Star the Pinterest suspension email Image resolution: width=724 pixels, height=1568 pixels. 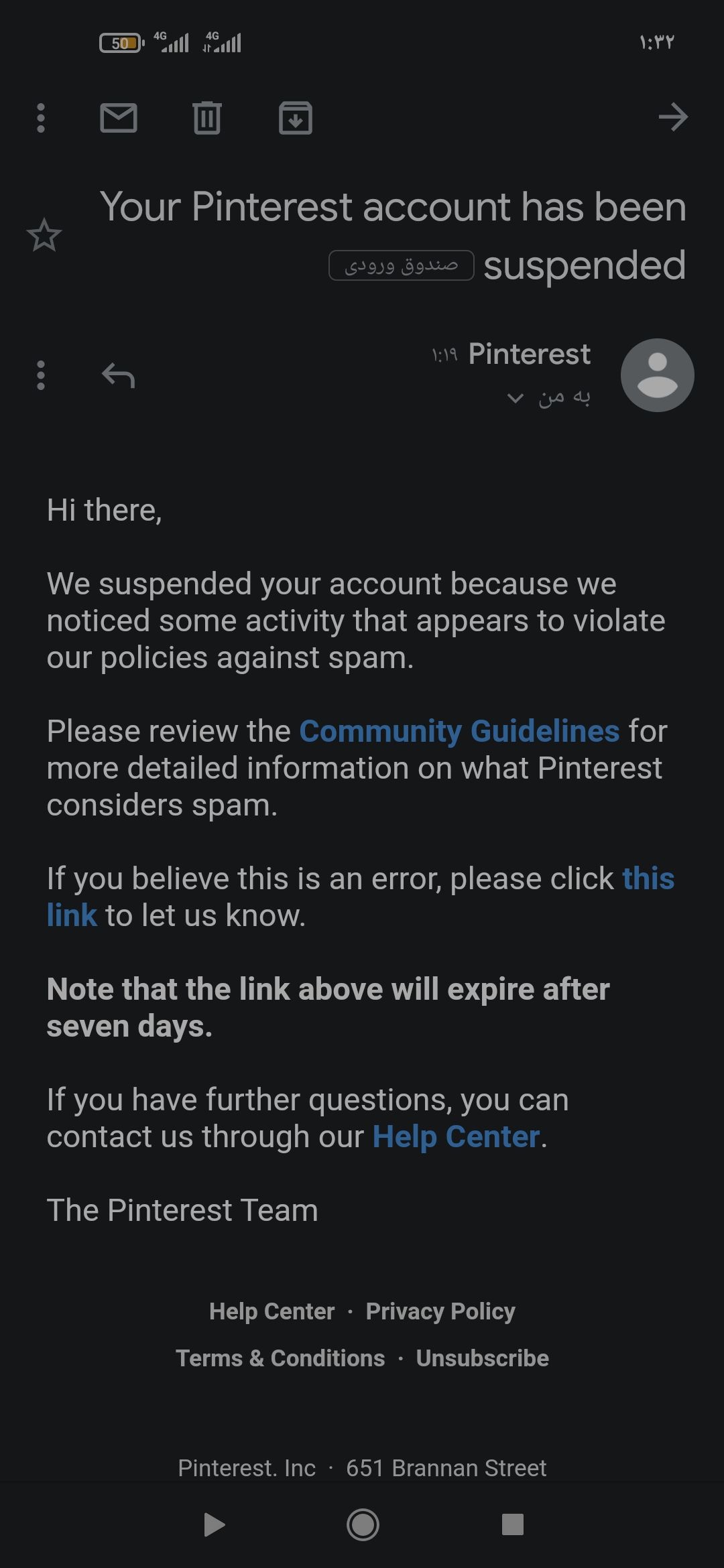44,235
